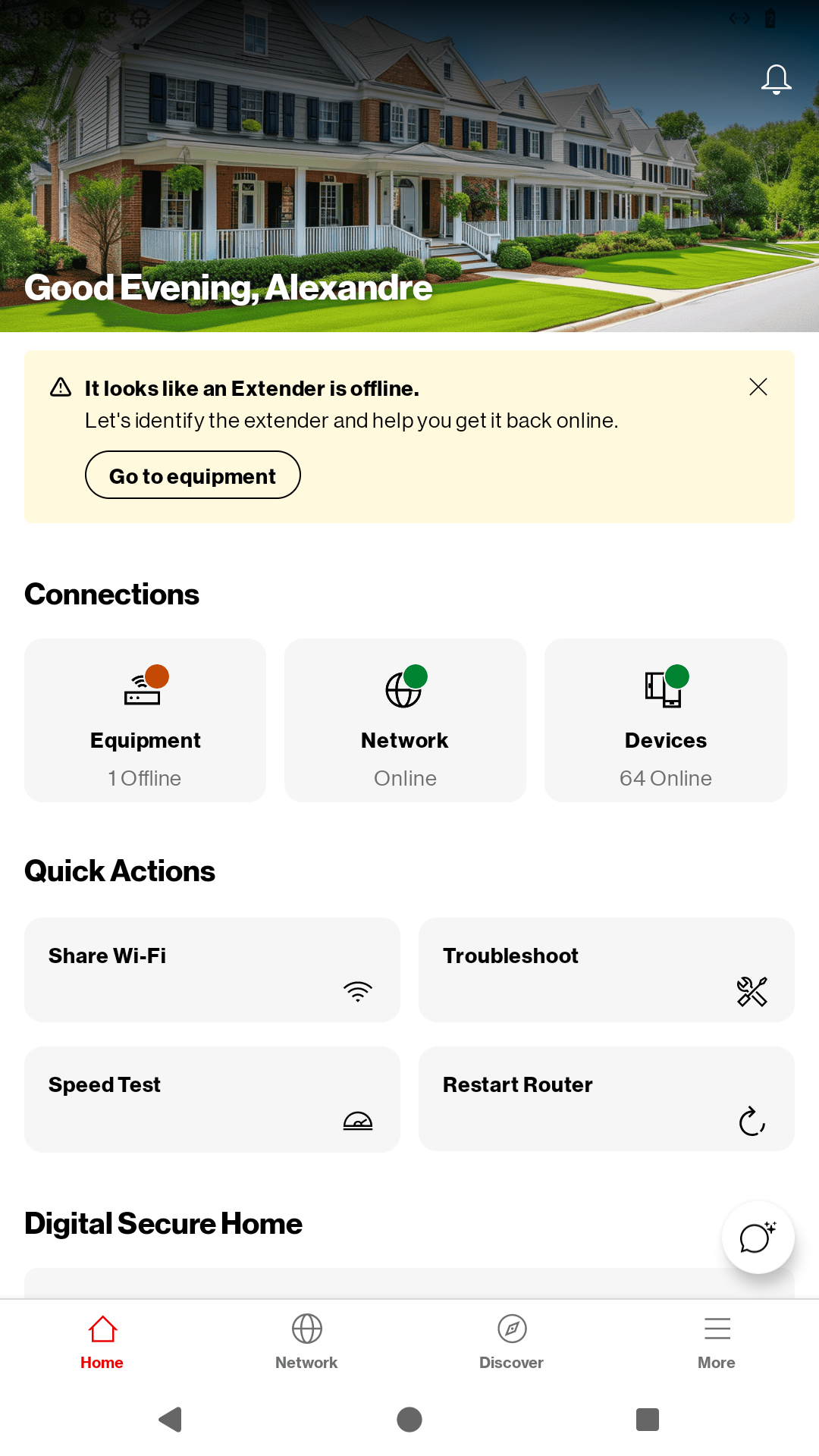Tap the Android back navigation button
This screenshot has width=819, height=1456.
171,1419
